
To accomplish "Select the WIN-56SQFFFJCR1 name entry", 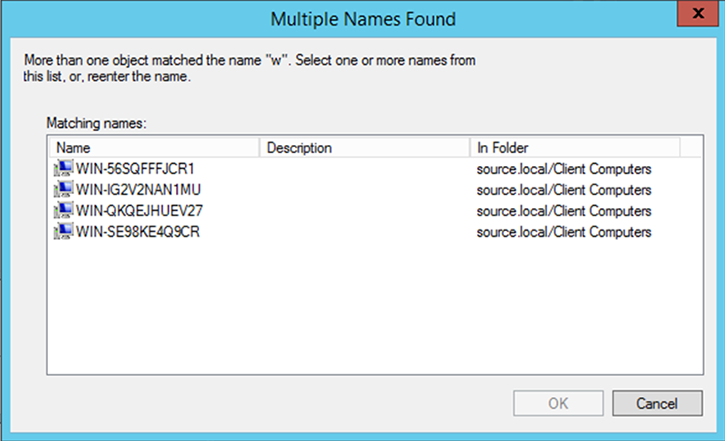I will coord(135,169).
